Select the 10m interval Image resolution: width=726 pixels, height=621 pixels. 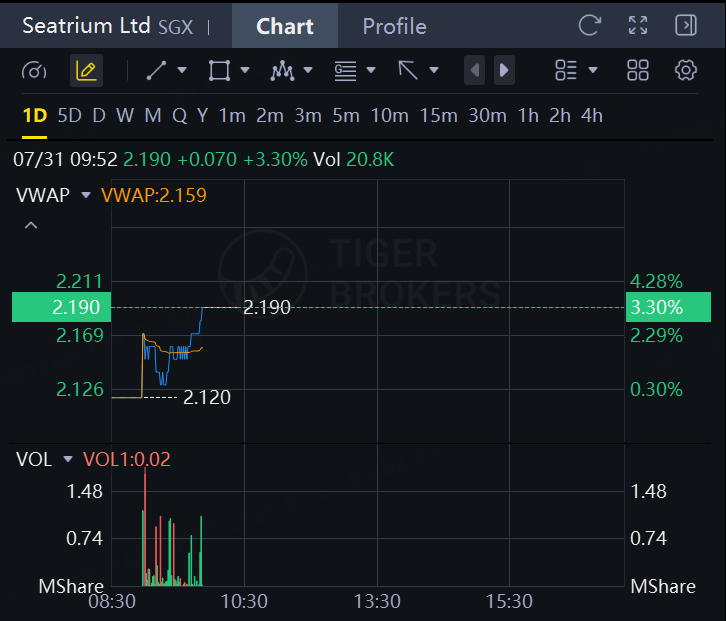point(389,116)
